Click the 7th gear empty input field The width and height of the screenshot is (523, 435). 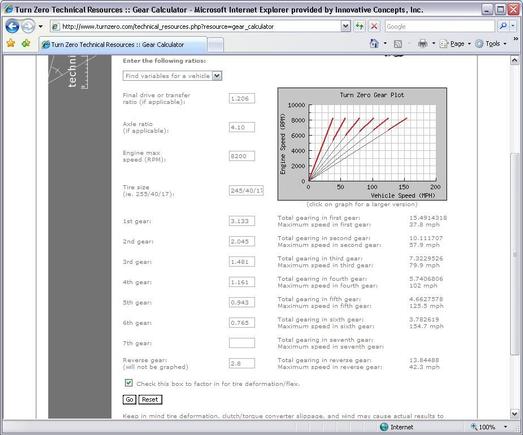(242, 343)
